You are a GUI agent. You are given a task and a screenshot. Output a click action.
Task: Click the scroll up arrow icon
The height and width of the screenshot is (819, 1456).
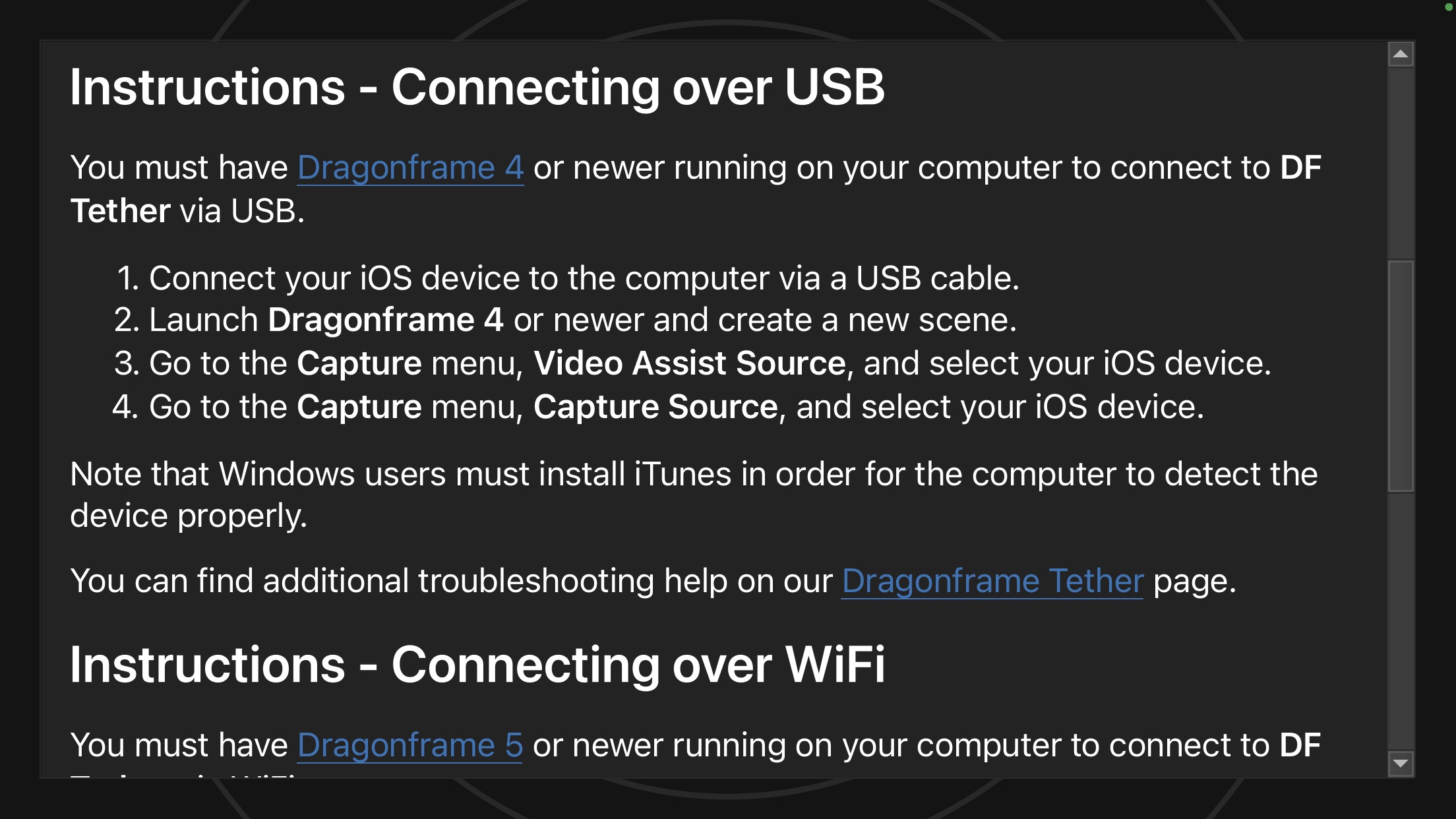(x=1401, y=54)
